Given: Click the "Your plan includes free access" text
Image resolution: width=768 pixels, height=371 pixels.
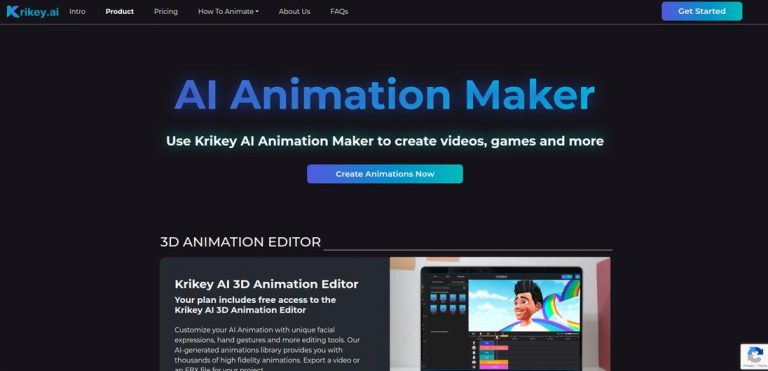Looking at the screenshot, I should pyautogui.click(x=255, y=305).
